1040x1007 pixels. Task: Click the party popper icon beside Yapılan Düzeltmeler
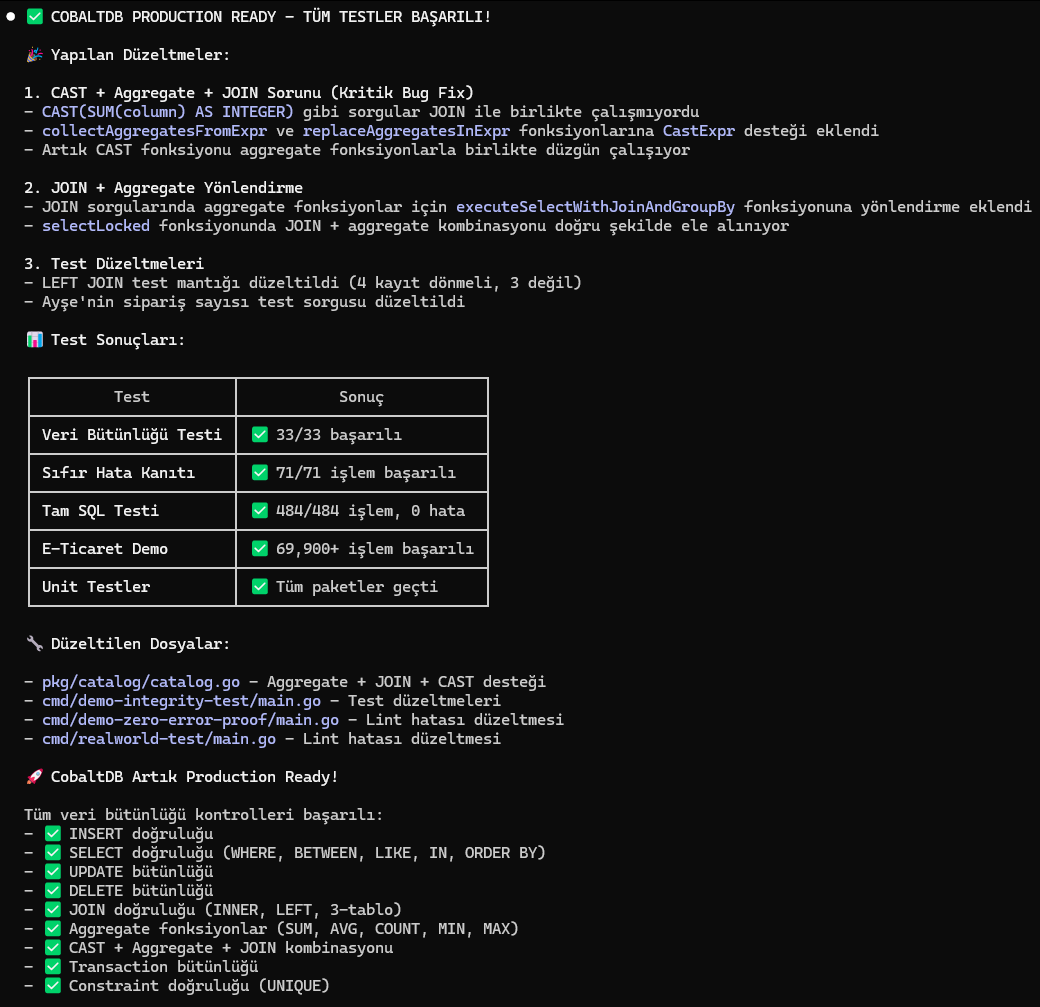coord(34,54)
